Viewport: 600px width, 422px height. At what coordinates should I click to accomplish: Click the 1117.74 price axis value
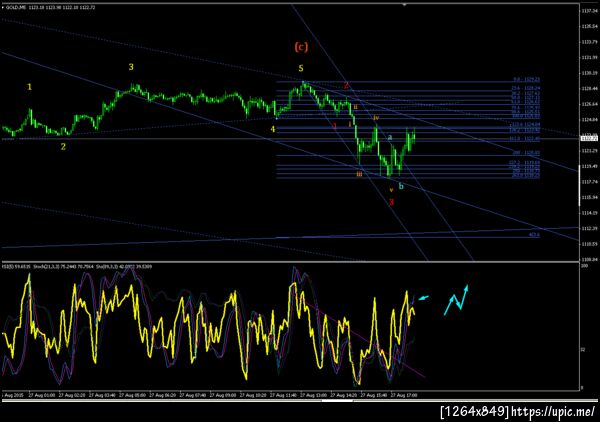coord(590,182)
